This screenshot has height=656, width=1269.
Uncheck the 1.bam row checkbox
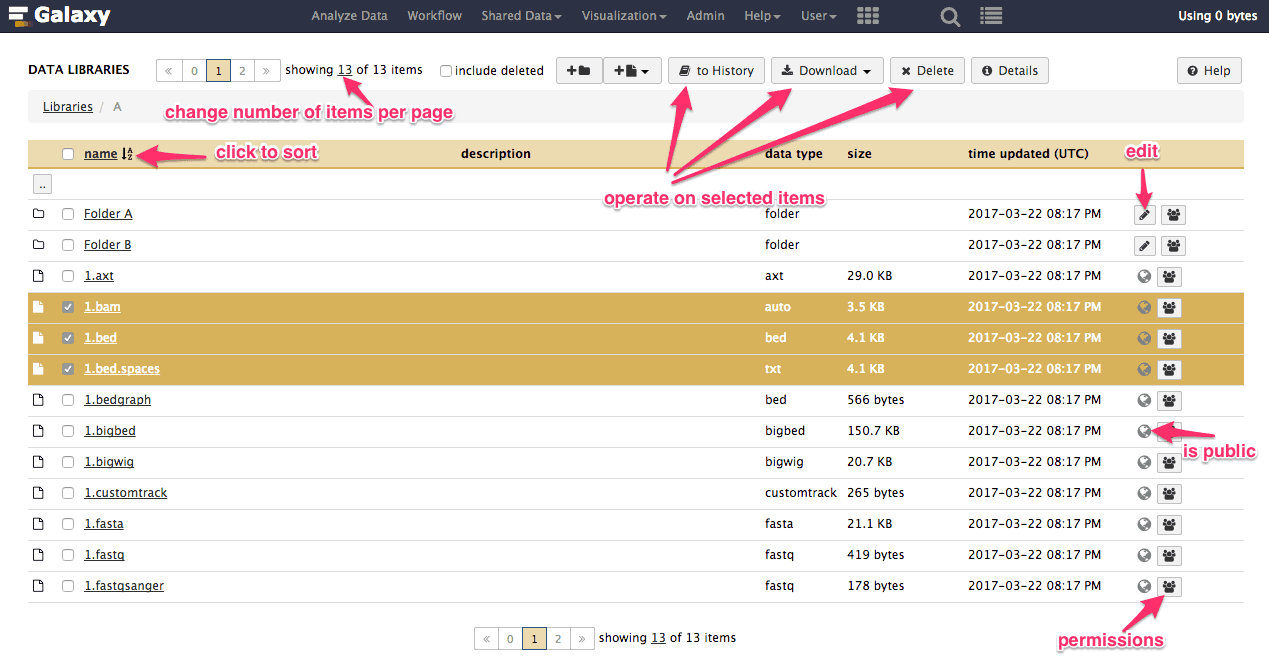click(68, 308)
